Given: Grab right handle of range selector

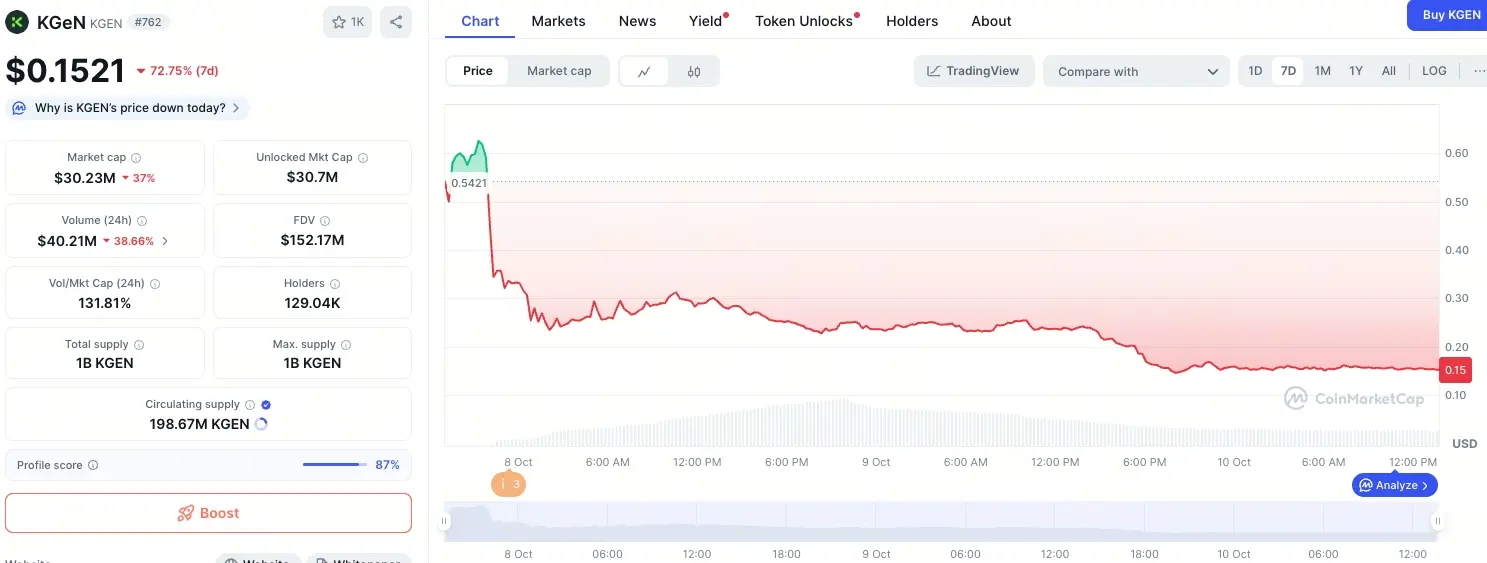Looking at the screenshot, I should coord(1438,521).
